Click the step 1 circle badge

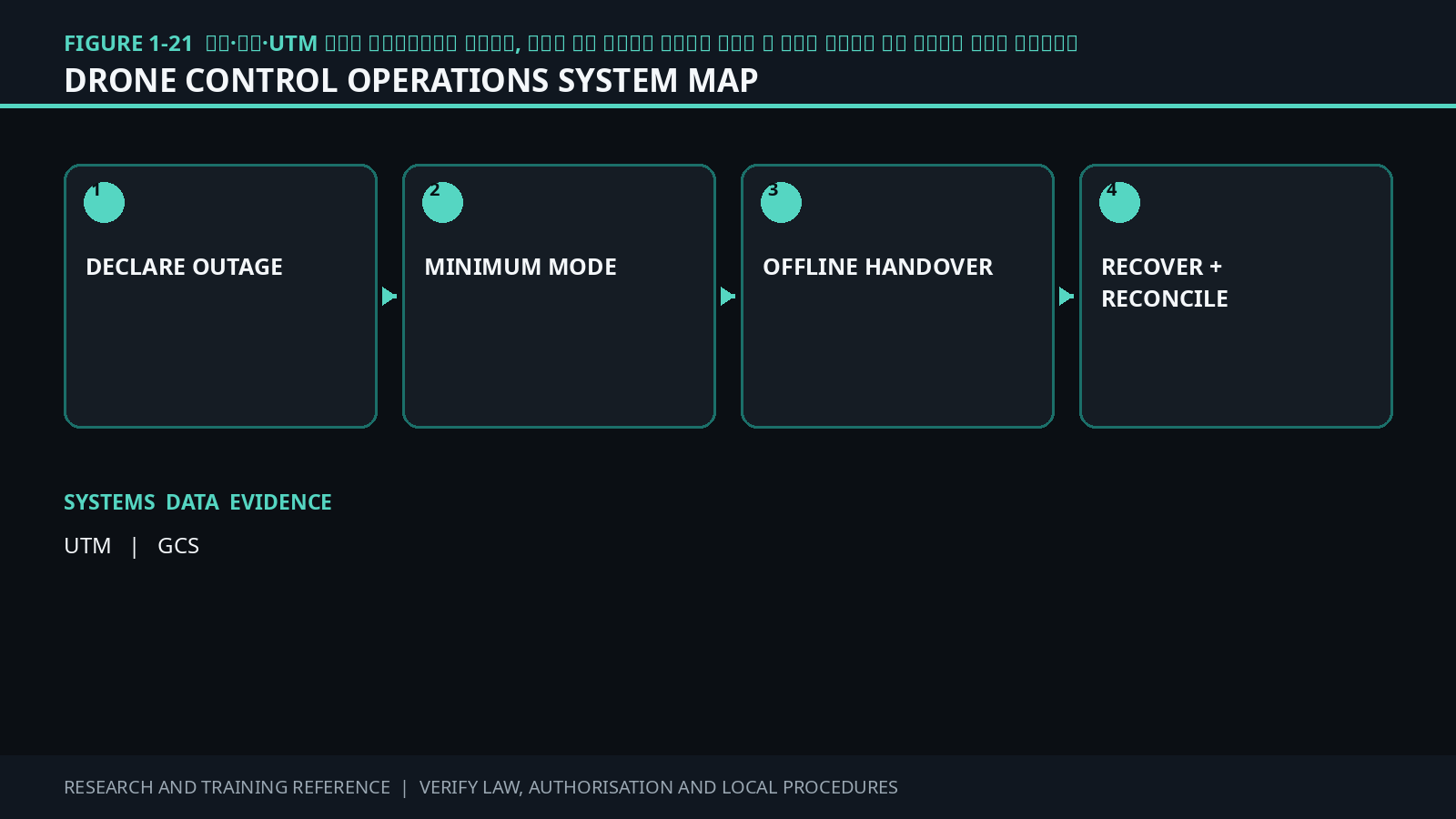coord(104,202)
